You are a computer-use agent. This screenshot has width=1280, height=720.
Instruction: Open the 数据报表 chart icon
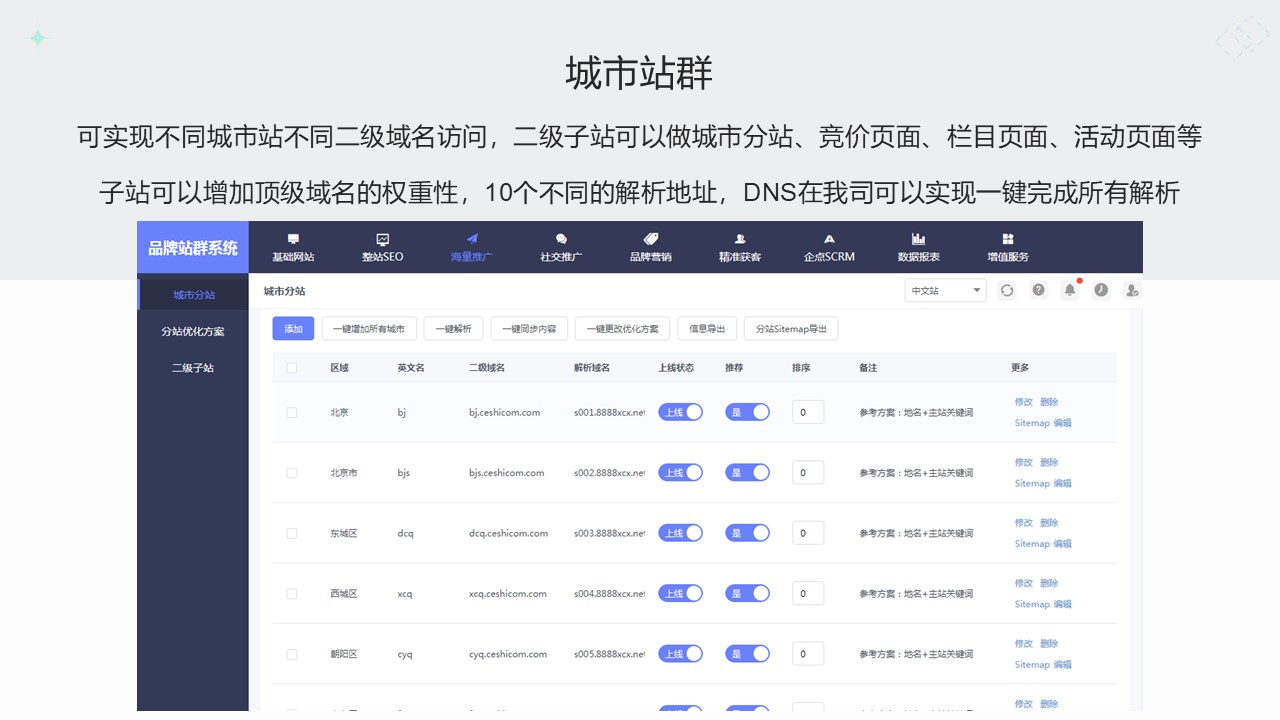918,239
